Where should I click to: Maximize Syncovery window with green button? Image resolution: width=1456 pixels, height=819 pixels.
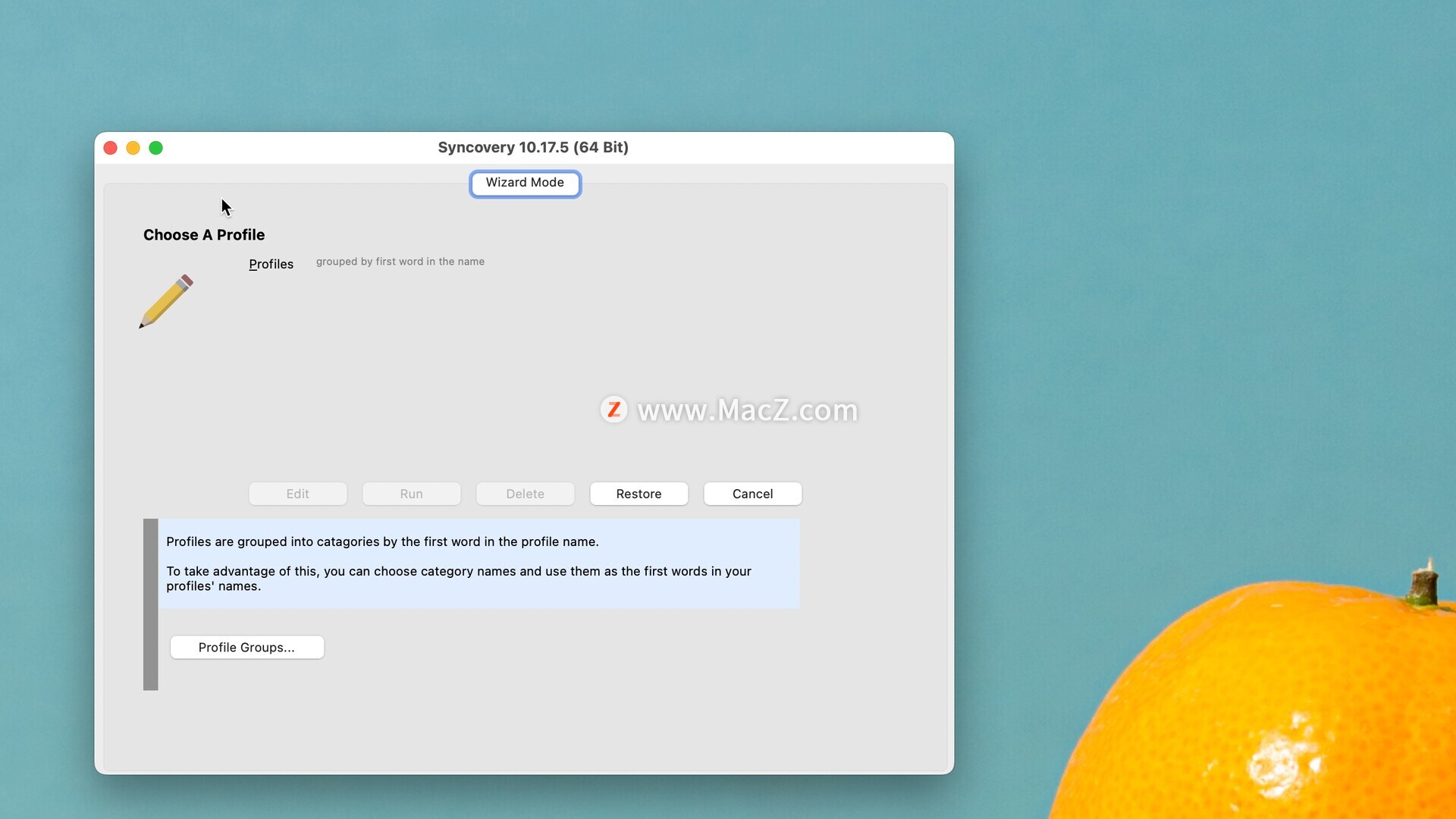[x=156, y=148]
